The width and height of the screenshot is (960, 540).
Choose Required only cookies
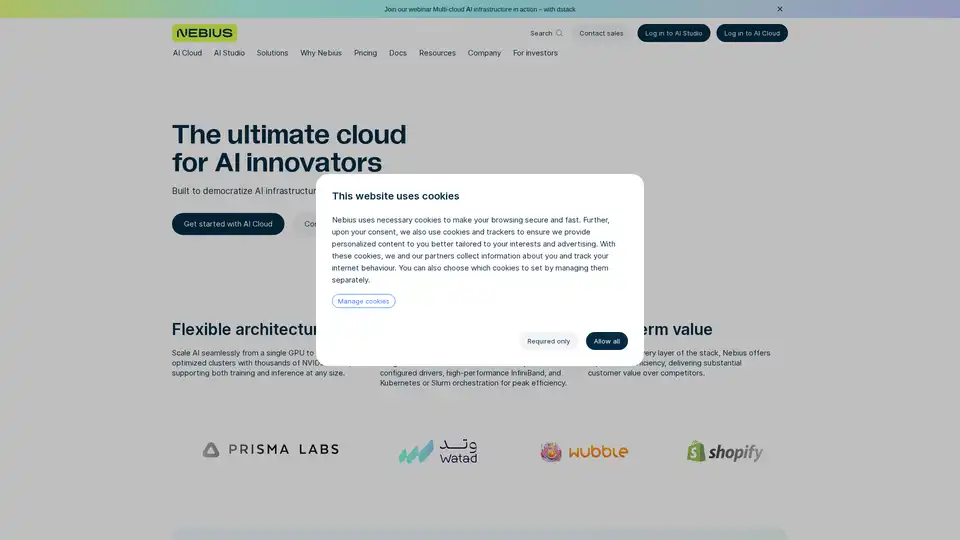548,341
